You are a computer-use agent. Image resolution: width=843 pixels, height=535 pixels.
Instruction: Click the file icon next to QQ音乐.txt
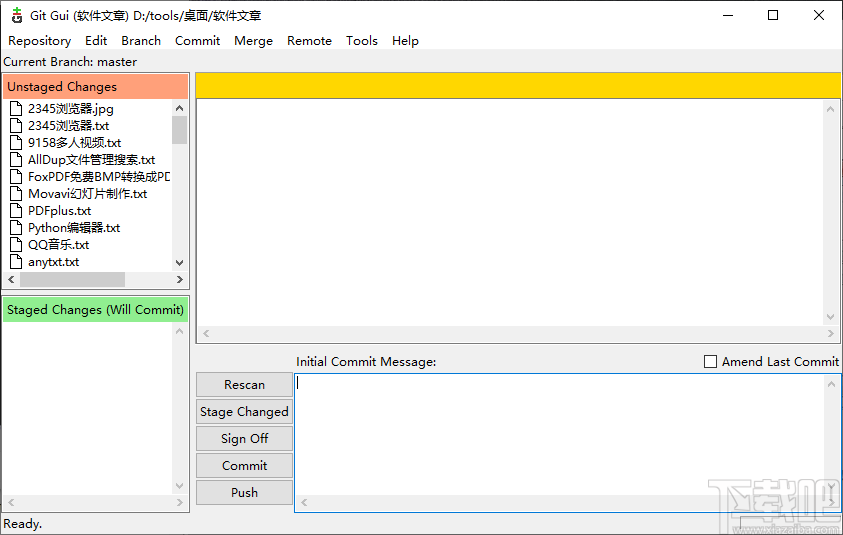pyautogui.click(x=16, y=245)
